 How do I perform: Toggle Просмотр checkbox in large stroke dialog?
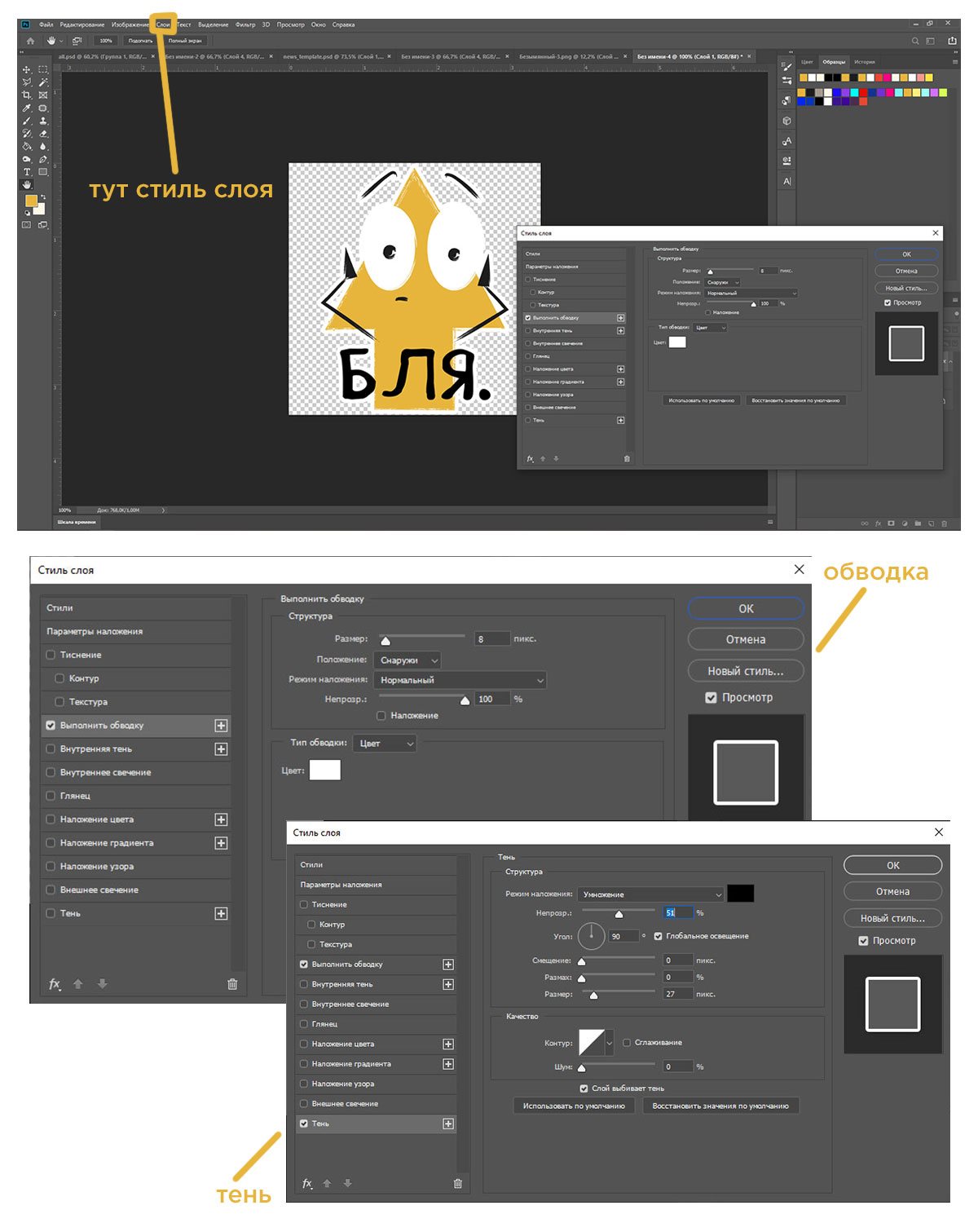(711, 698)
